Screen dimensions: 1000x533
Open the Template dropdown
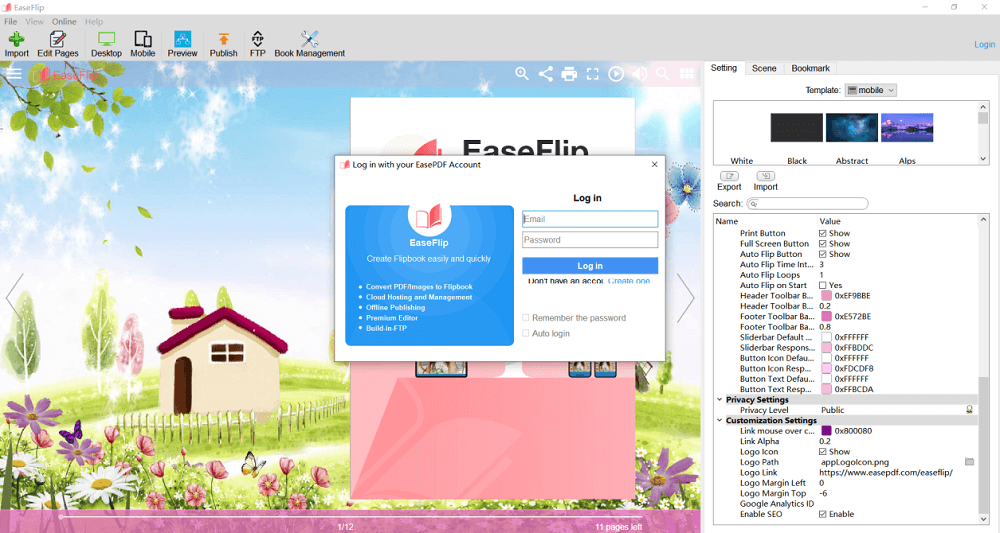point(871,90)
